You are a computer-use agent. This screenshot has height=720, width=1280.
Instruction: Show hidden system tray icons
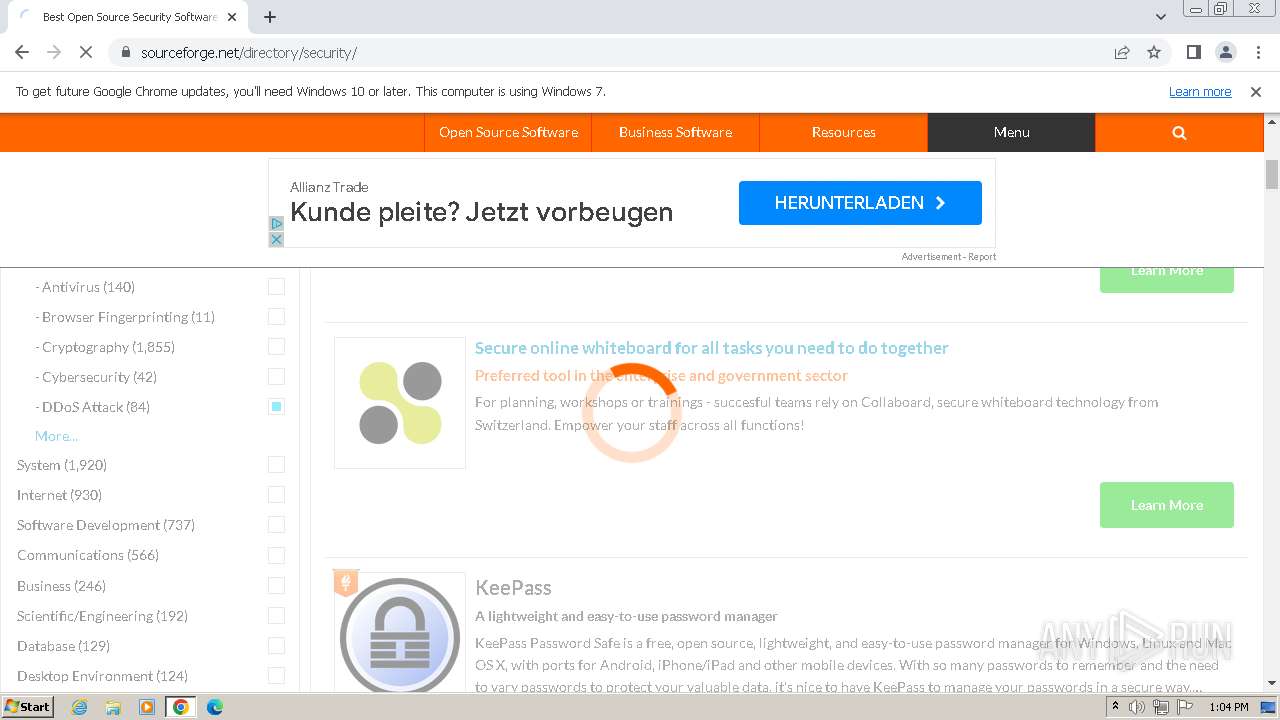point(1115,707)
